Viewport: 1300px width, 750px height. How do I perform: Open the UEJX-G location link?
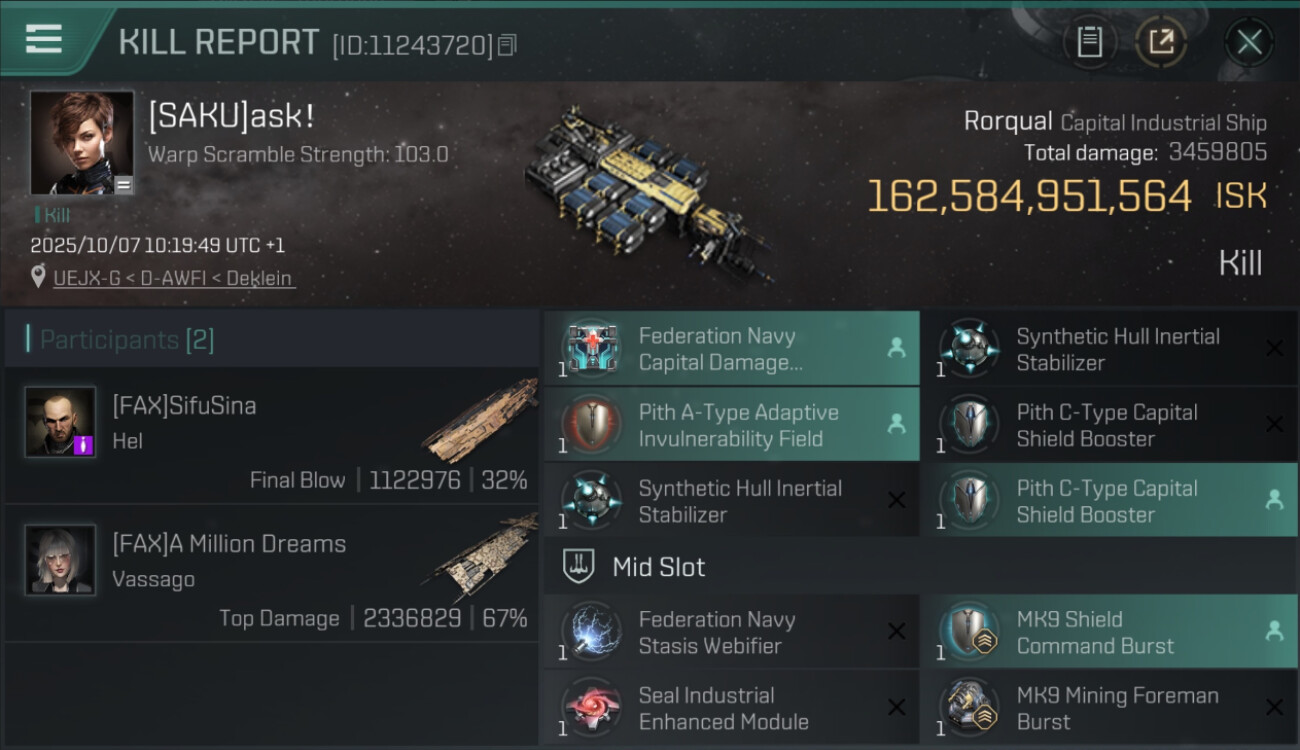point(174,278)
